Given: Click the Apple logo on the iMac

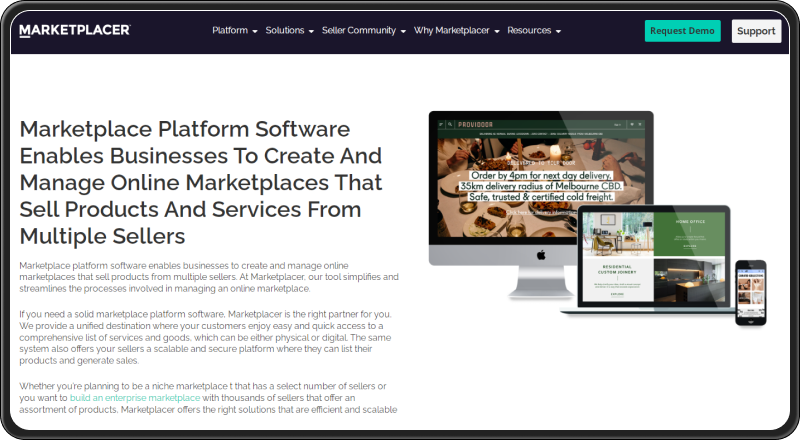Looking at the screenshot, I should pos(541,254).
